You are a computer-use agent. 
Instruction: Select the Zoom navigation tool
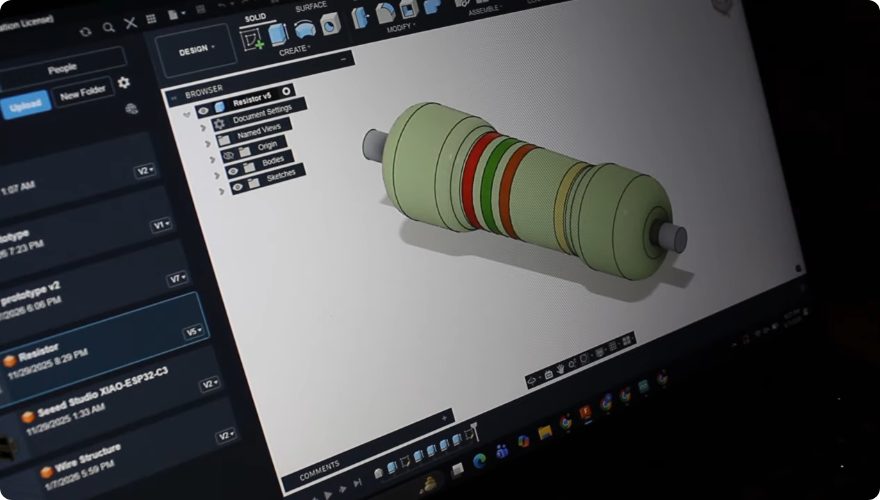tap(572, 364)
